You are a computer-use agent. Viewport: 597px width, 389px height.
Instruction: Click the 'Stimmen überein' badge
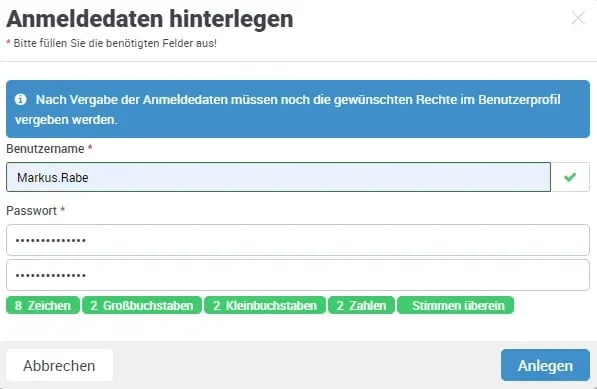(x=455, y=305)
